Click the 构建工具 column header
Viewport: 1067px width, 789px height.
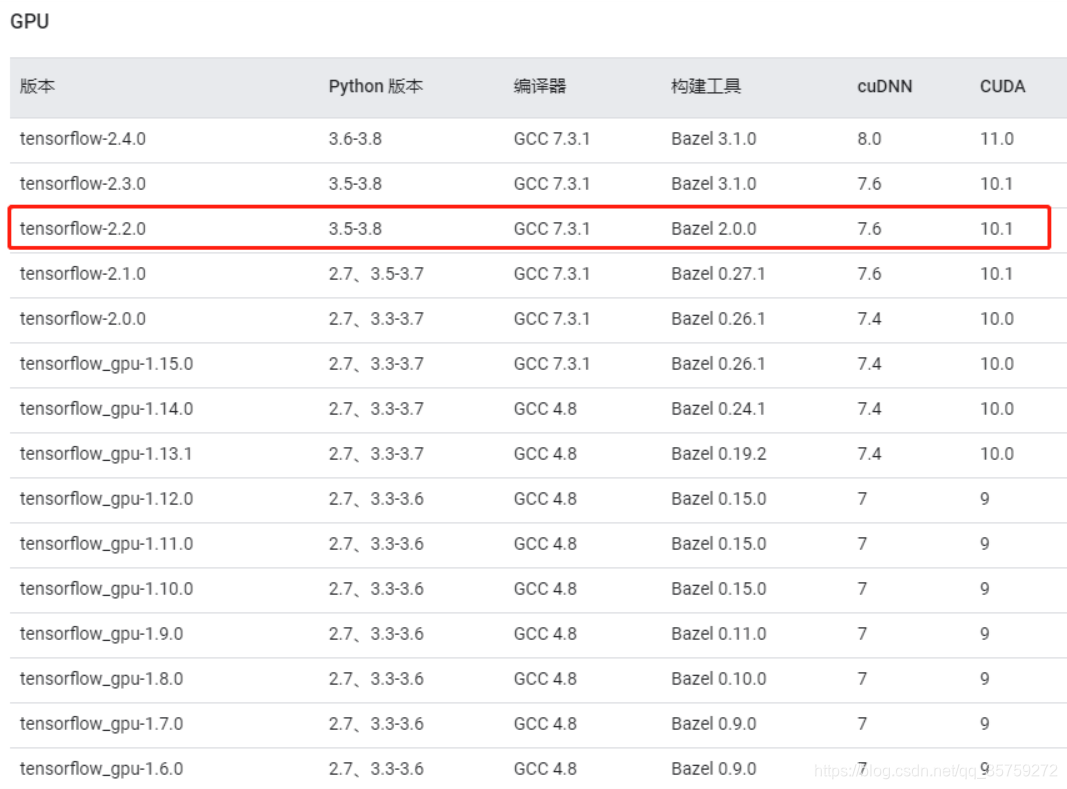click(x=706, y=86)
